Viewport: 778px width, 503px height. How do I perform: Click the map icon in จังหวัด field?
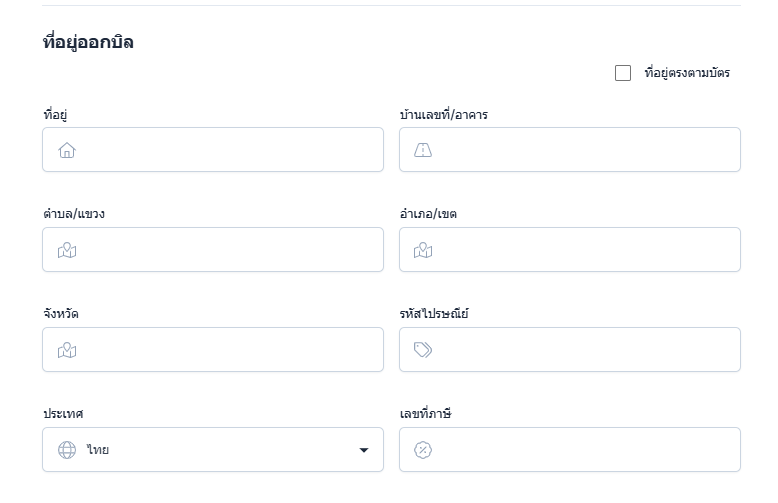tap(67, 350)
